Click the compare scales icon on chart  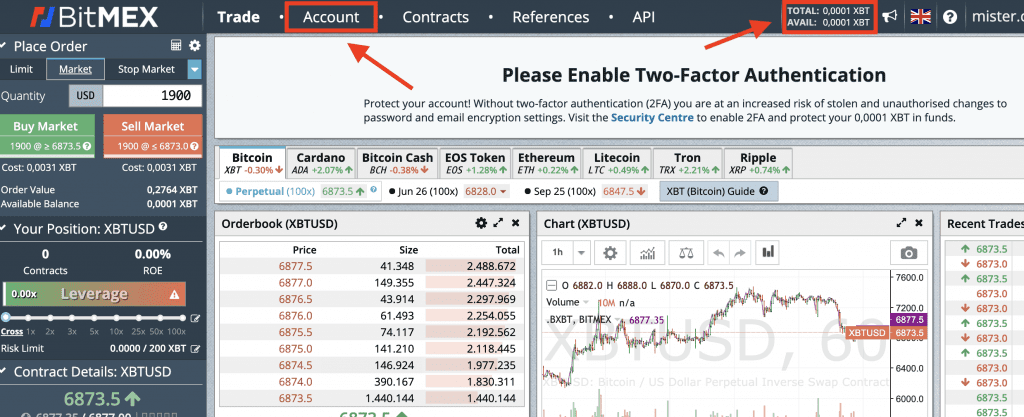686,253
